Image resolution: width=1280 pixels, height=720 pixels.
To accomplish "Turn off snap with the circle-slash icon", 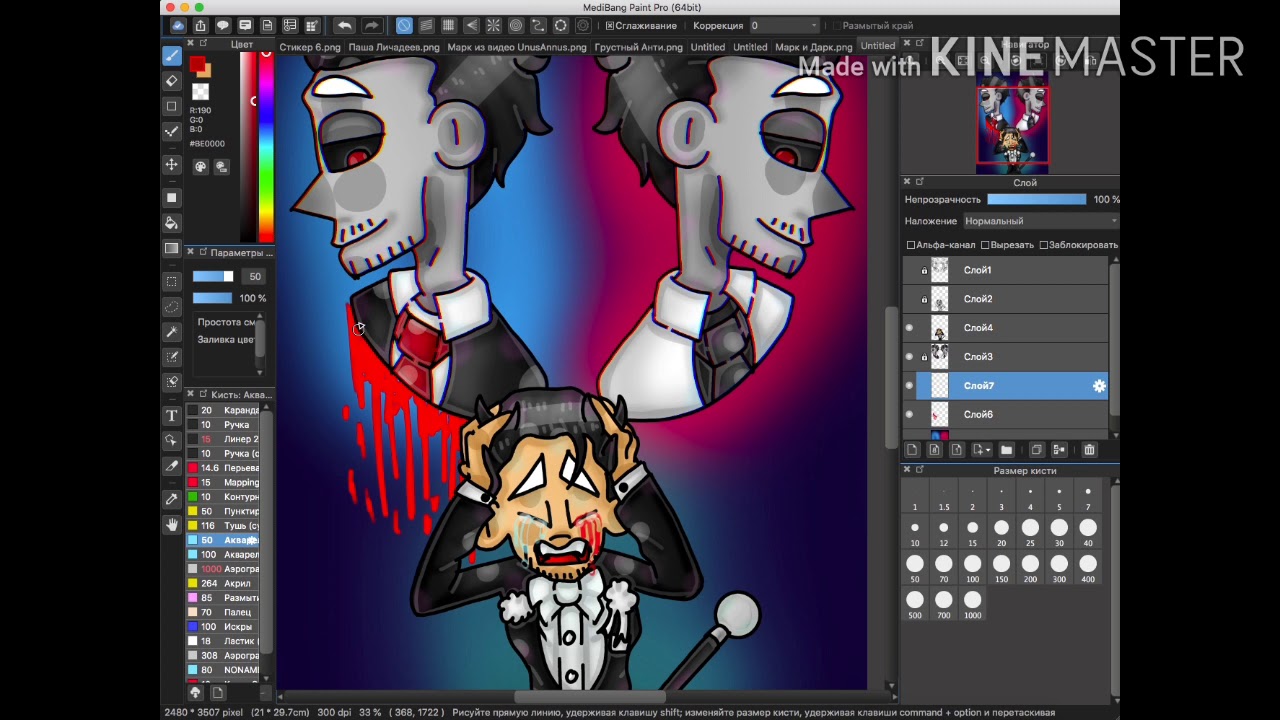I will click(404, 25).
